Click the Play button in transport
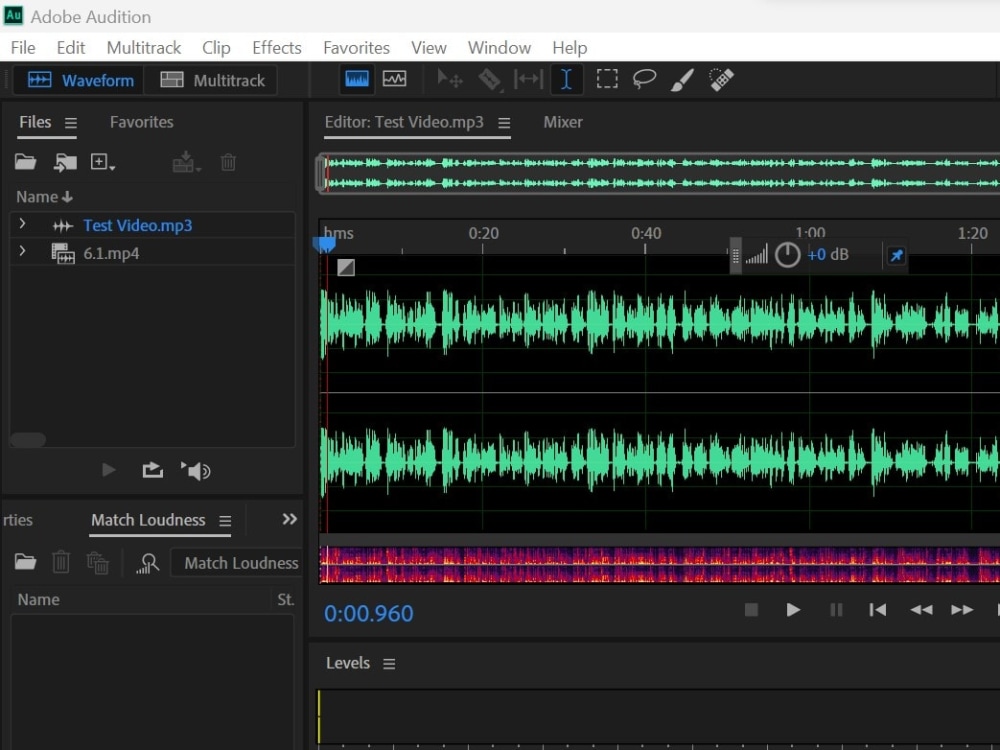Viewport: 1000px width, 750px height. tap(793, 610)
